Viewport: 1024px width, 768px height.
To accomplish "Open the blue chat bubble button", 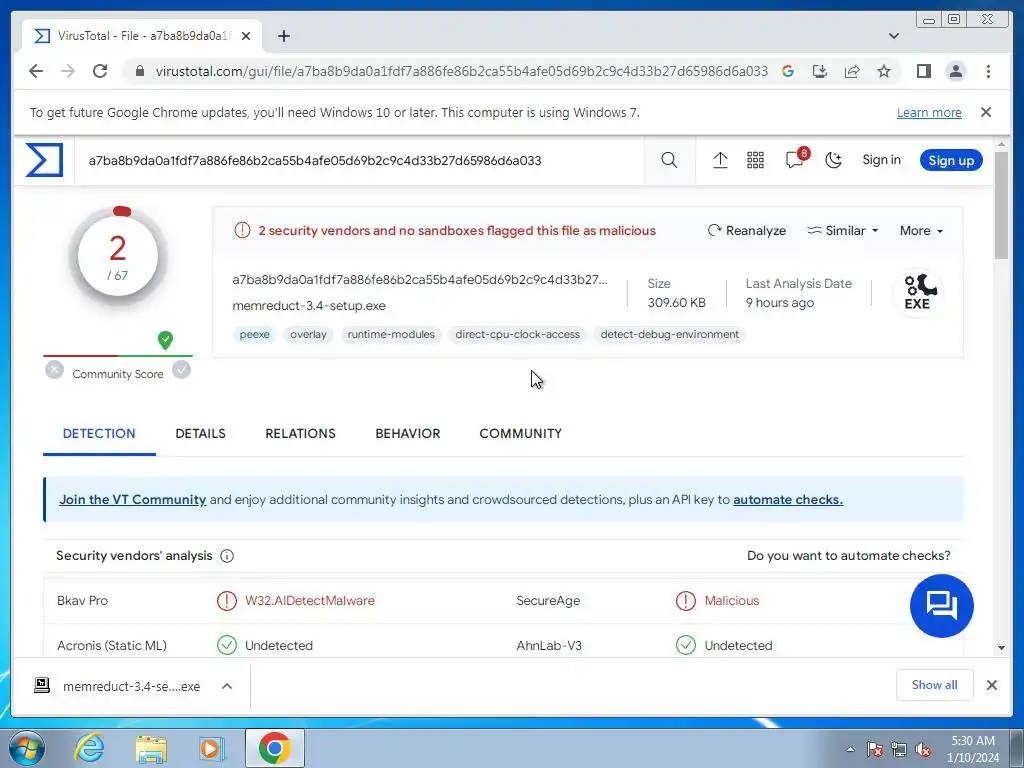I will (941, 605).
